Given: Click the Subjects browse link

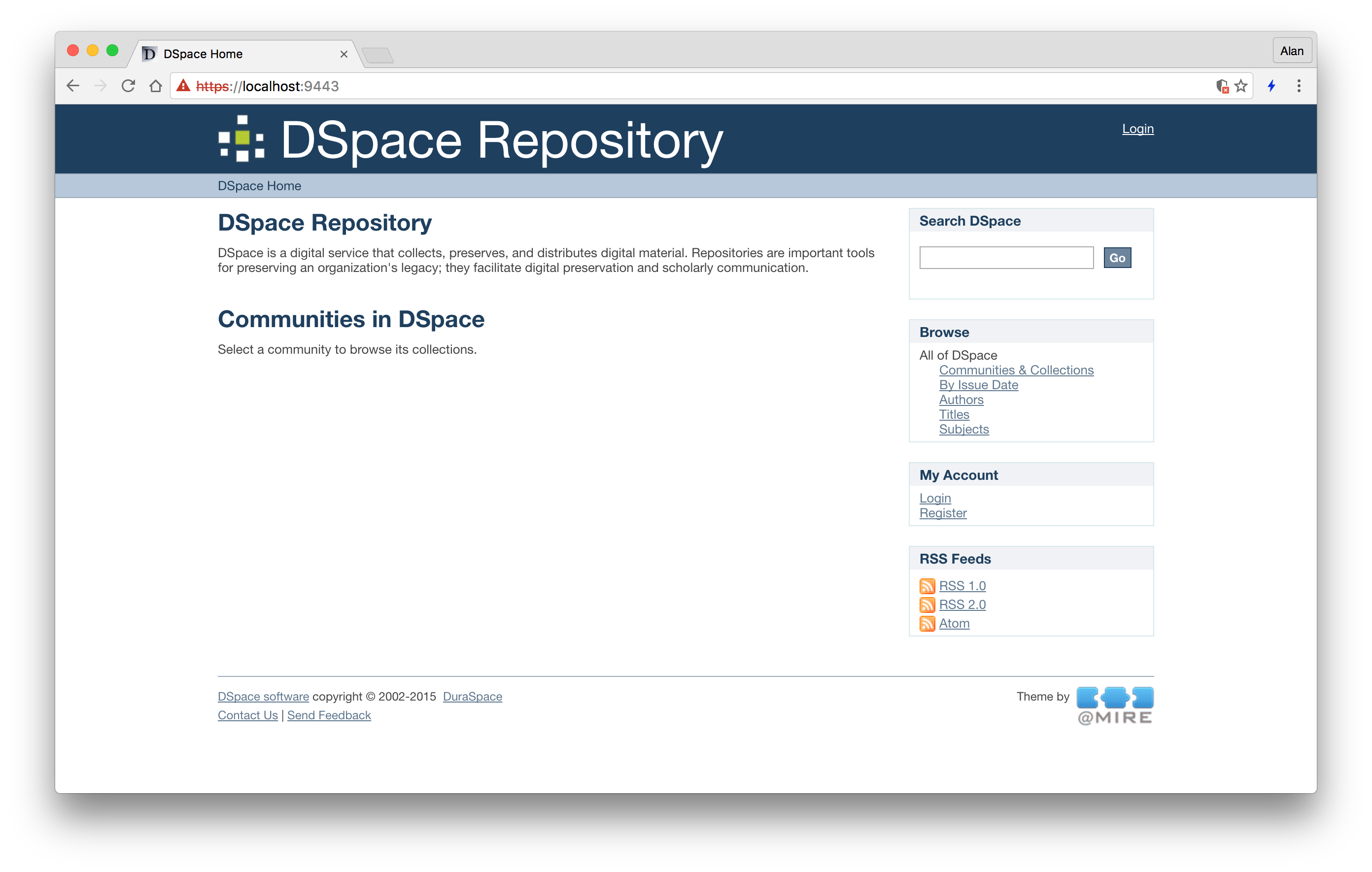Looking at the screenshot, I should pyautogui.click(x=963, y=429).
